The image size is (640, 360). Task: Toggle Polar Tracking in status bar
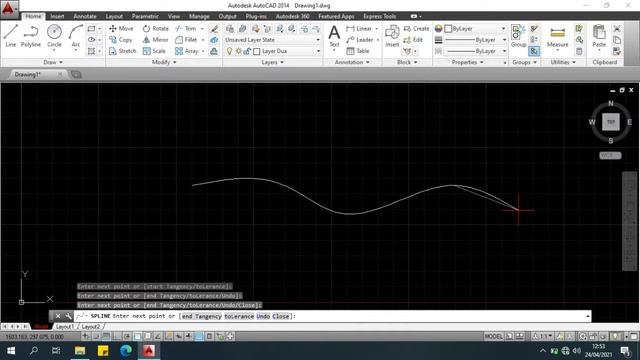pyautogui.click(x=127, y=336)
